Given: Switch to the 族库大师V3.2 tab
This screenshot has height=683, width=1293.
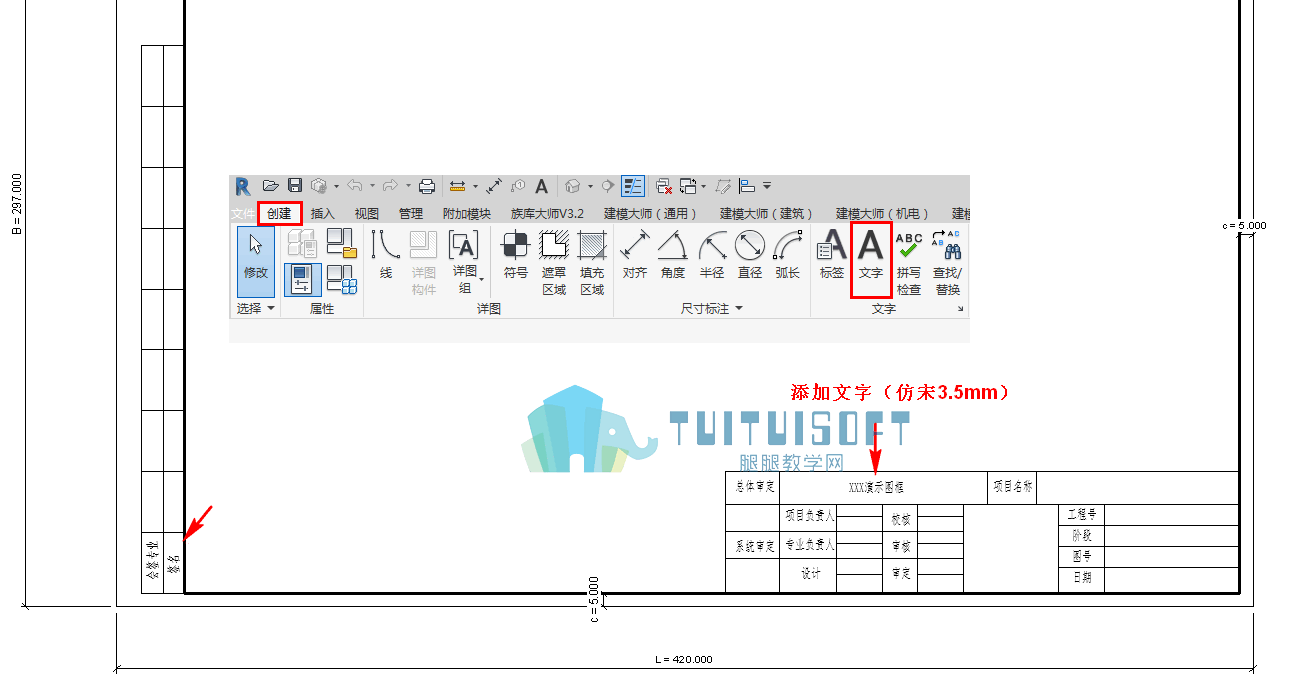Looking at the screenshot, I should [x=547, y=214].
